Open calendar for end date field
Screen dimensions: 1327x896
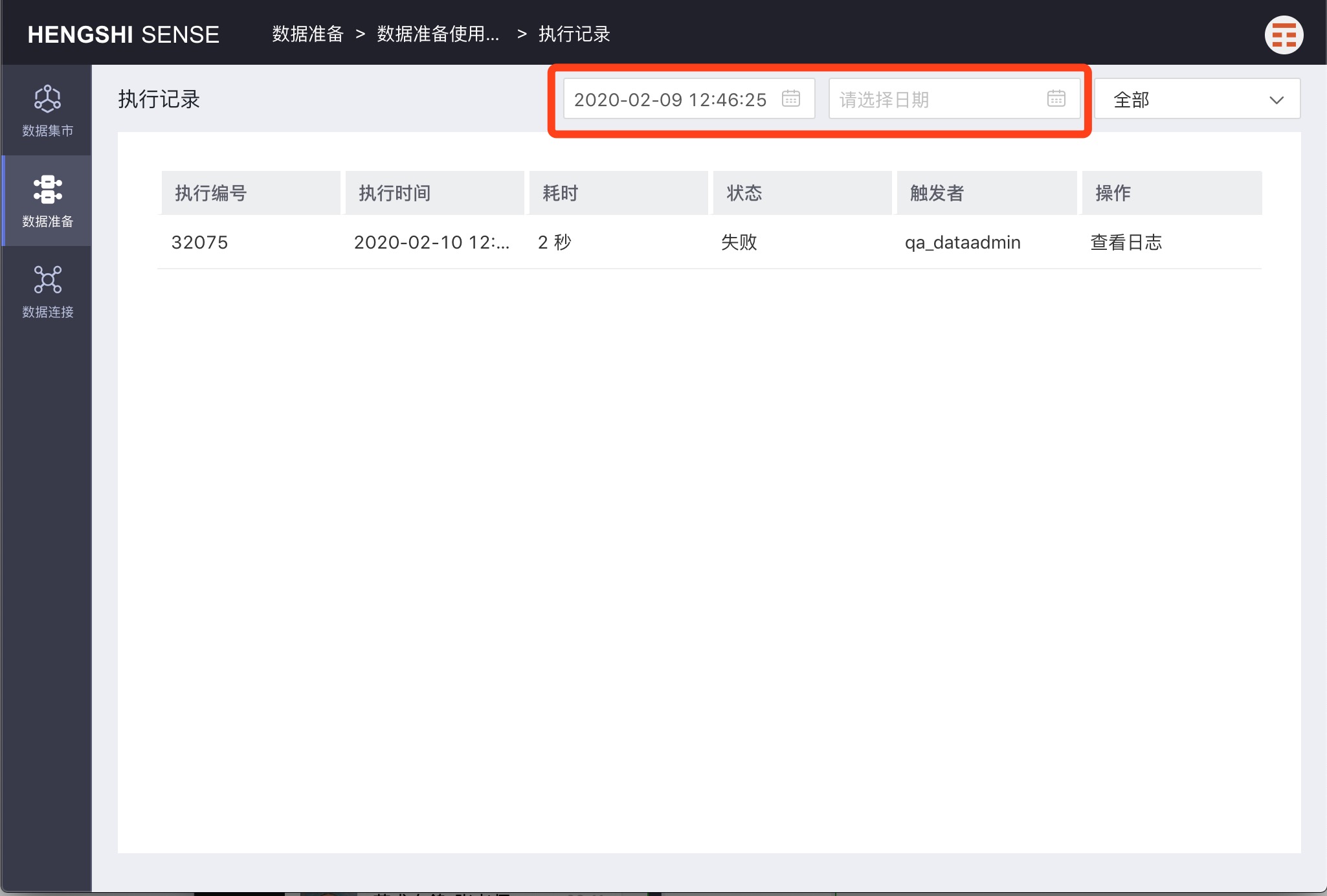coord(1056,99)
